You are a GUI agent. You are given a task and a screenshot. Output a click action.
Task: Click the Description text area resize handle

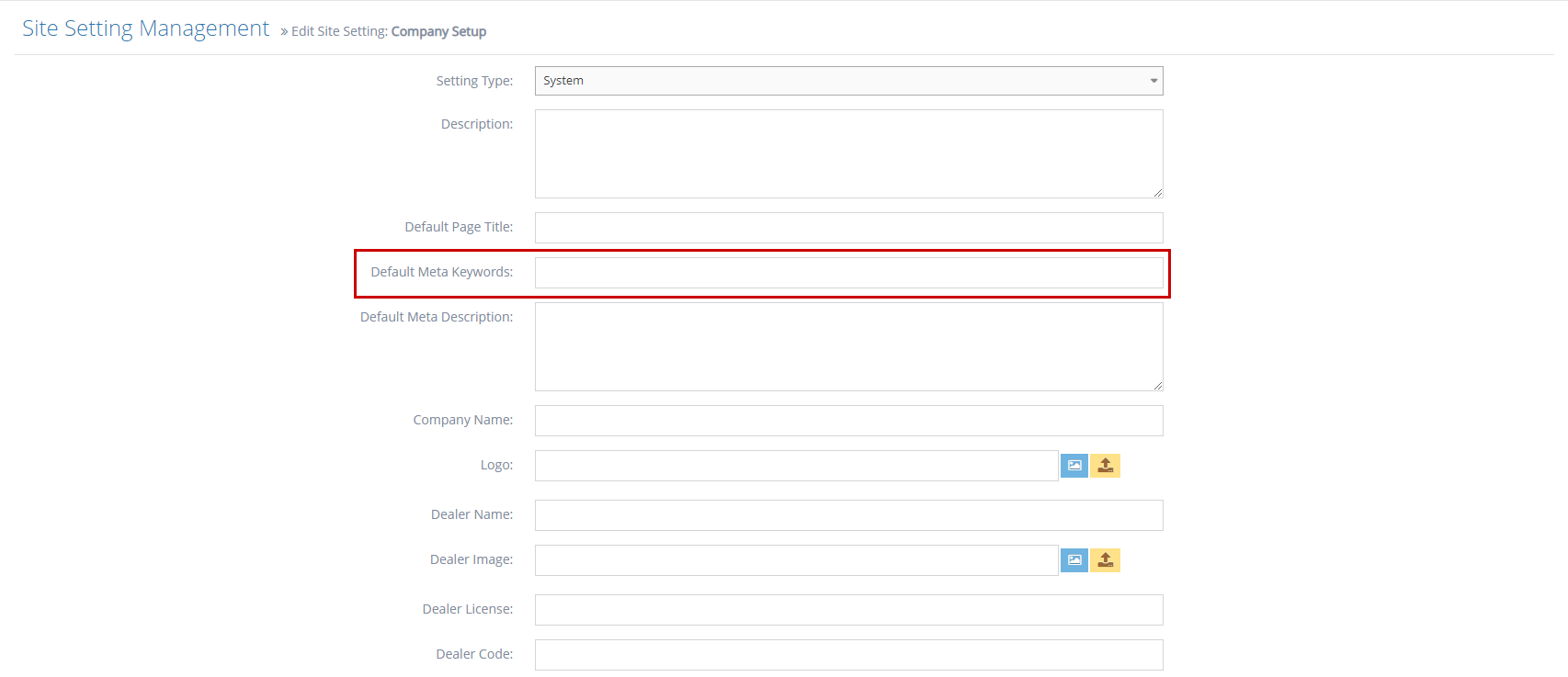1158,193
